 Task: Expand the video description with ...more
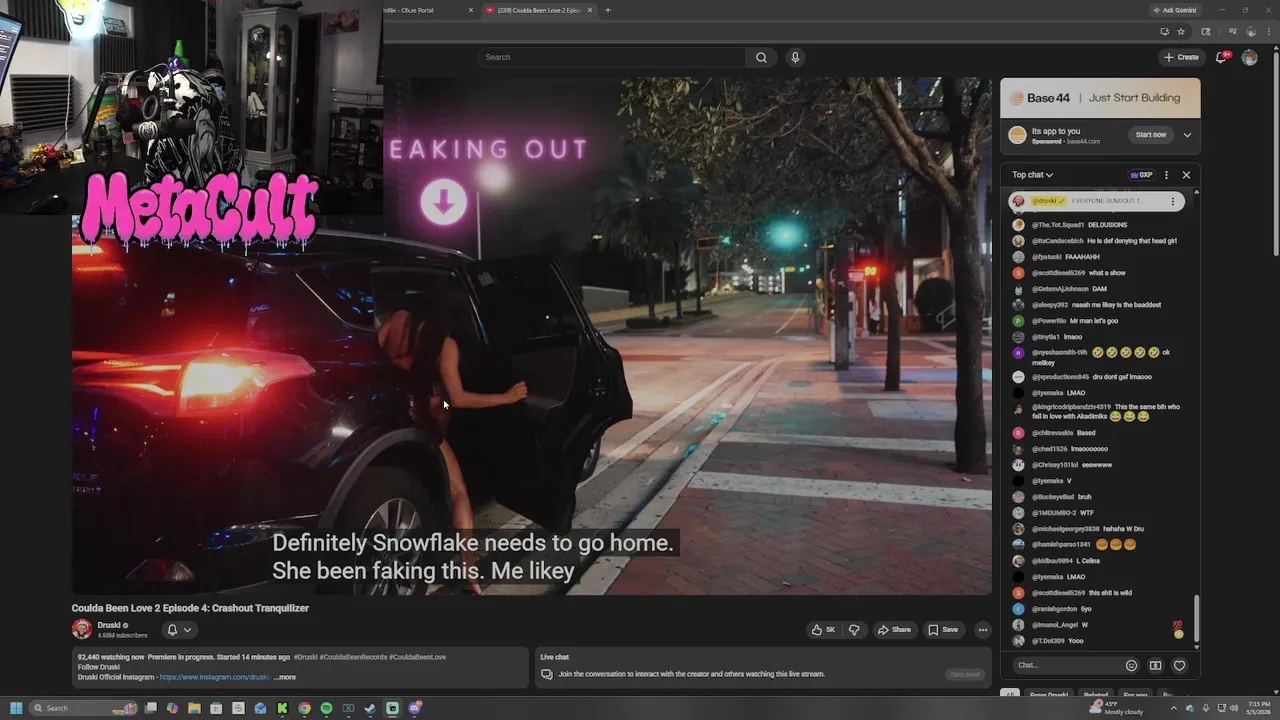click(x=285, y=677)
